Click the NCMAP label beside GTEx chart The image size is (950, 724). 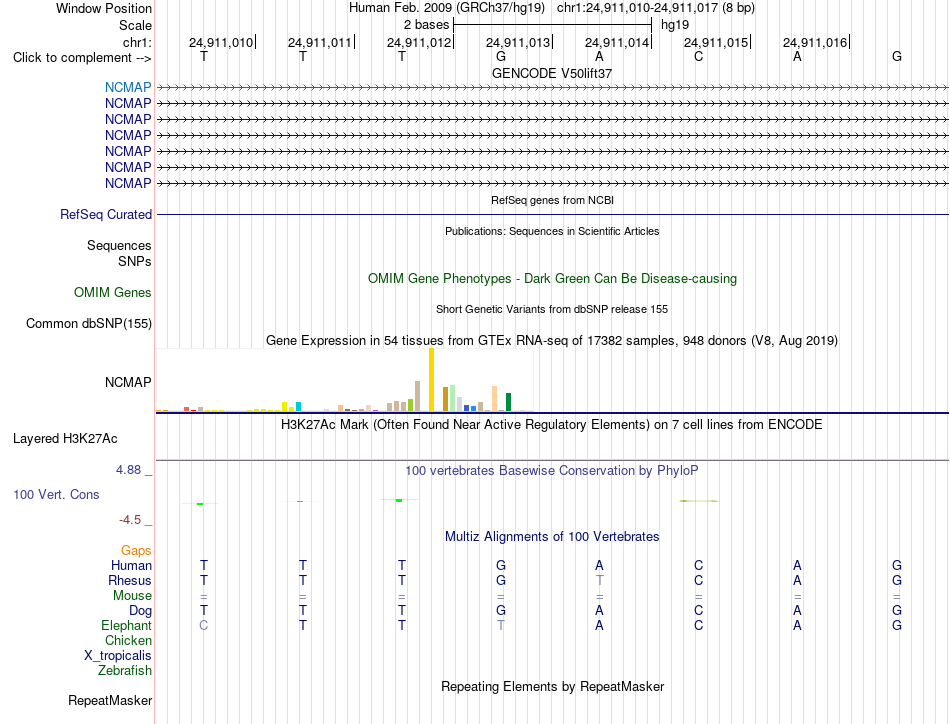tap(128, 382)
